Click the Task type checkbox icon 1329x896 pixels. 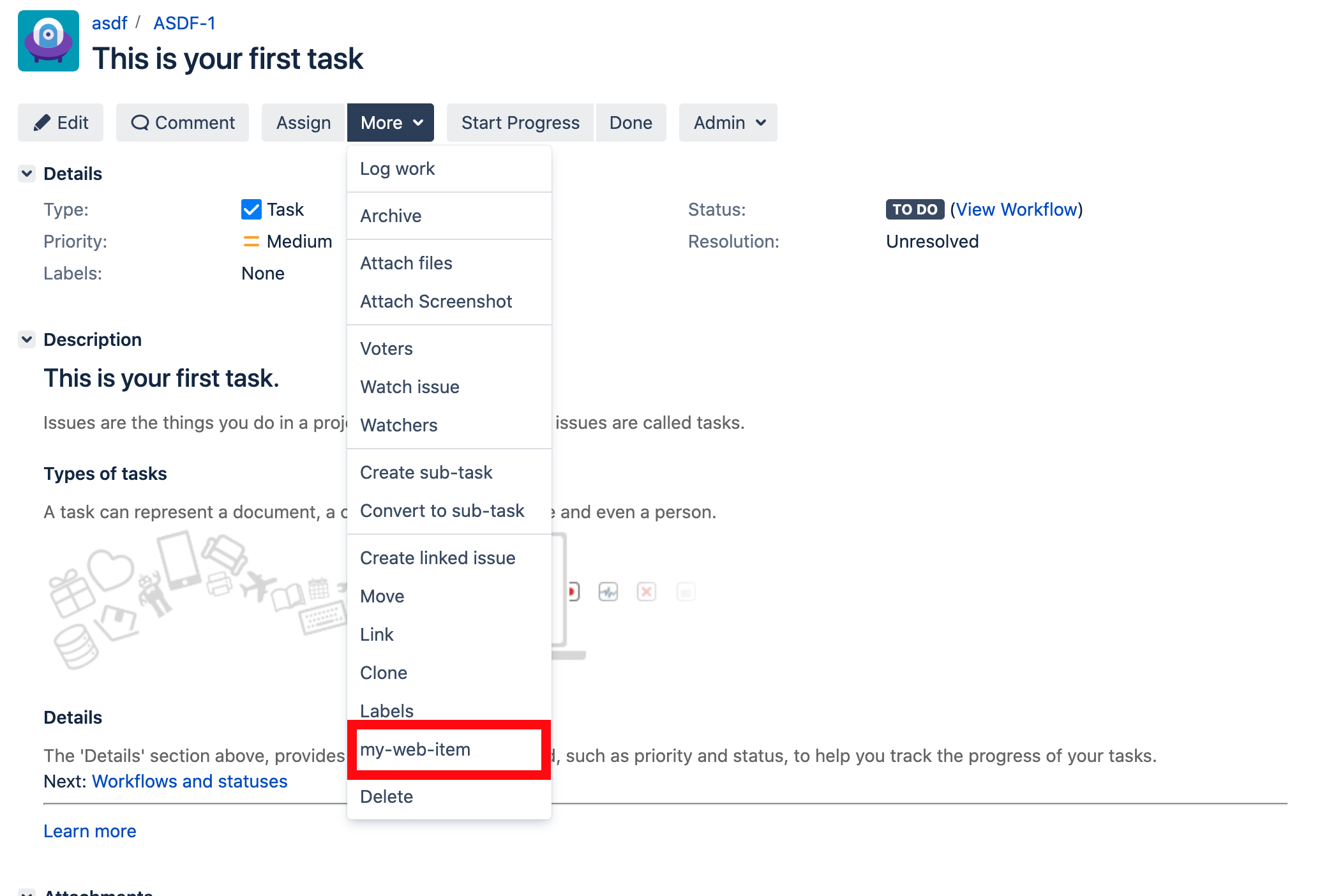pos(251,209)
